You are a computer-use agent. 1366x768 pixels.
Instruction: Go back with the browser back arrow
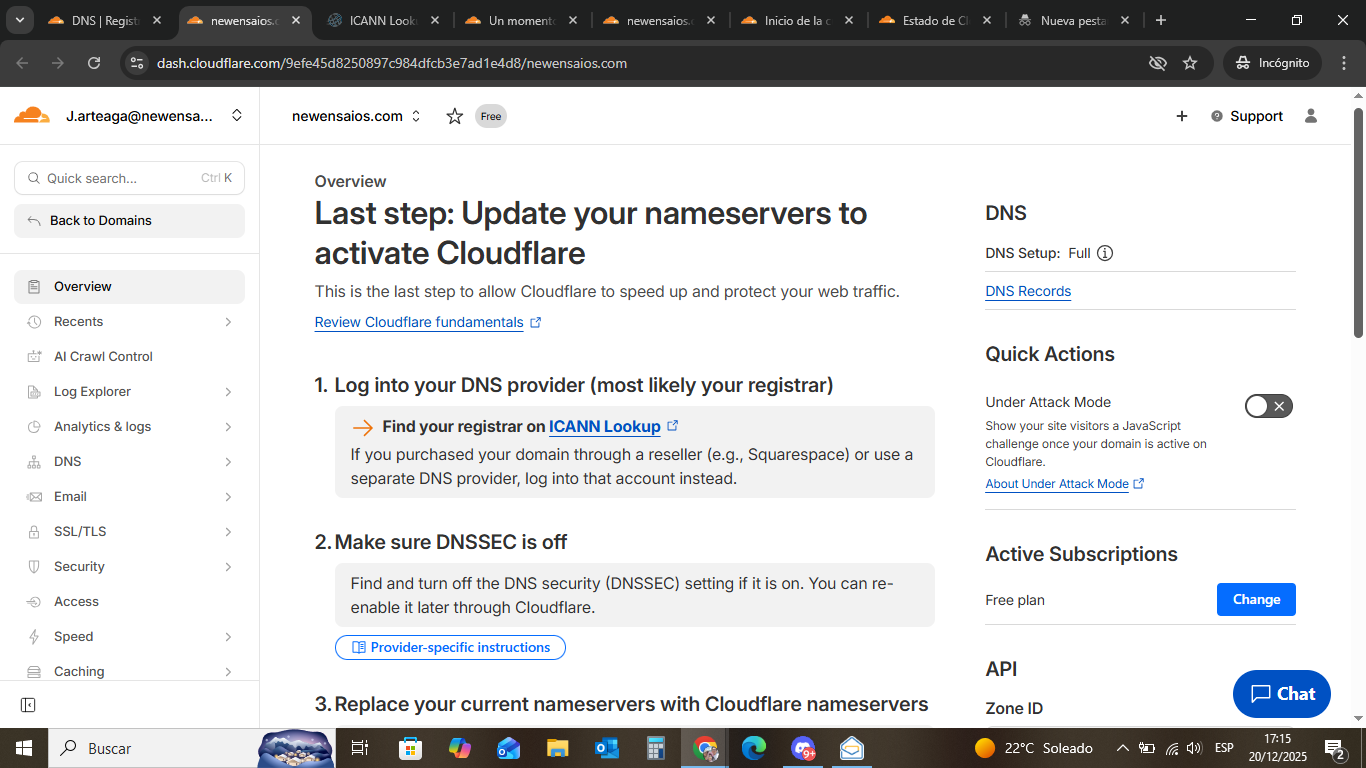[23, 63]
